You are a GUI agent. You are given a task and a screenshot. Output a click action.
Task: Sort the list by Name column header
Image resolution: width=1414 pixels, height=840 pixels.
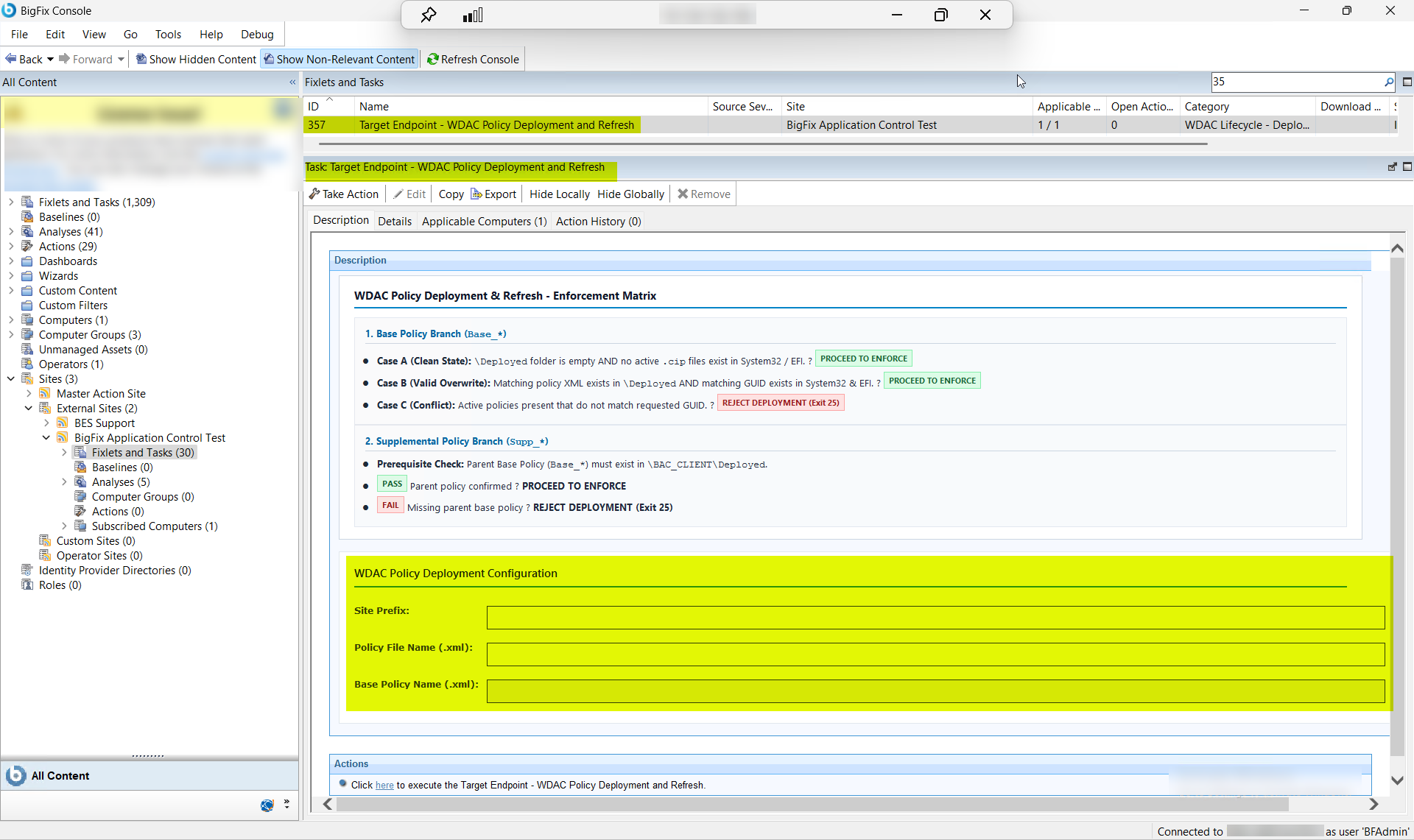coord(530,107)
